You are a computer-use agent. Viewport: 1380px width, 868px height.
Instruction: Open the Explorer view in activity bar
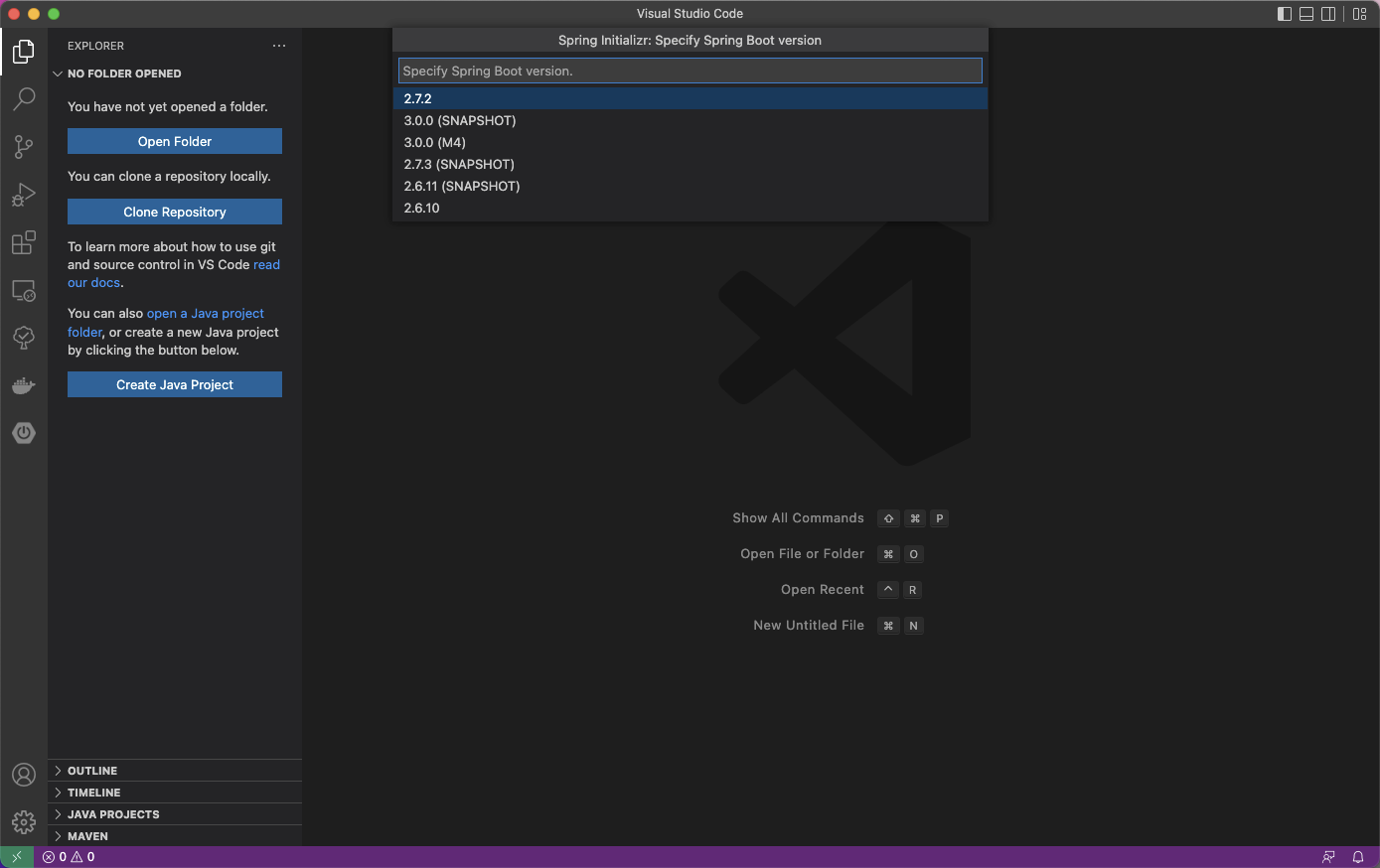tap(24, 51)
